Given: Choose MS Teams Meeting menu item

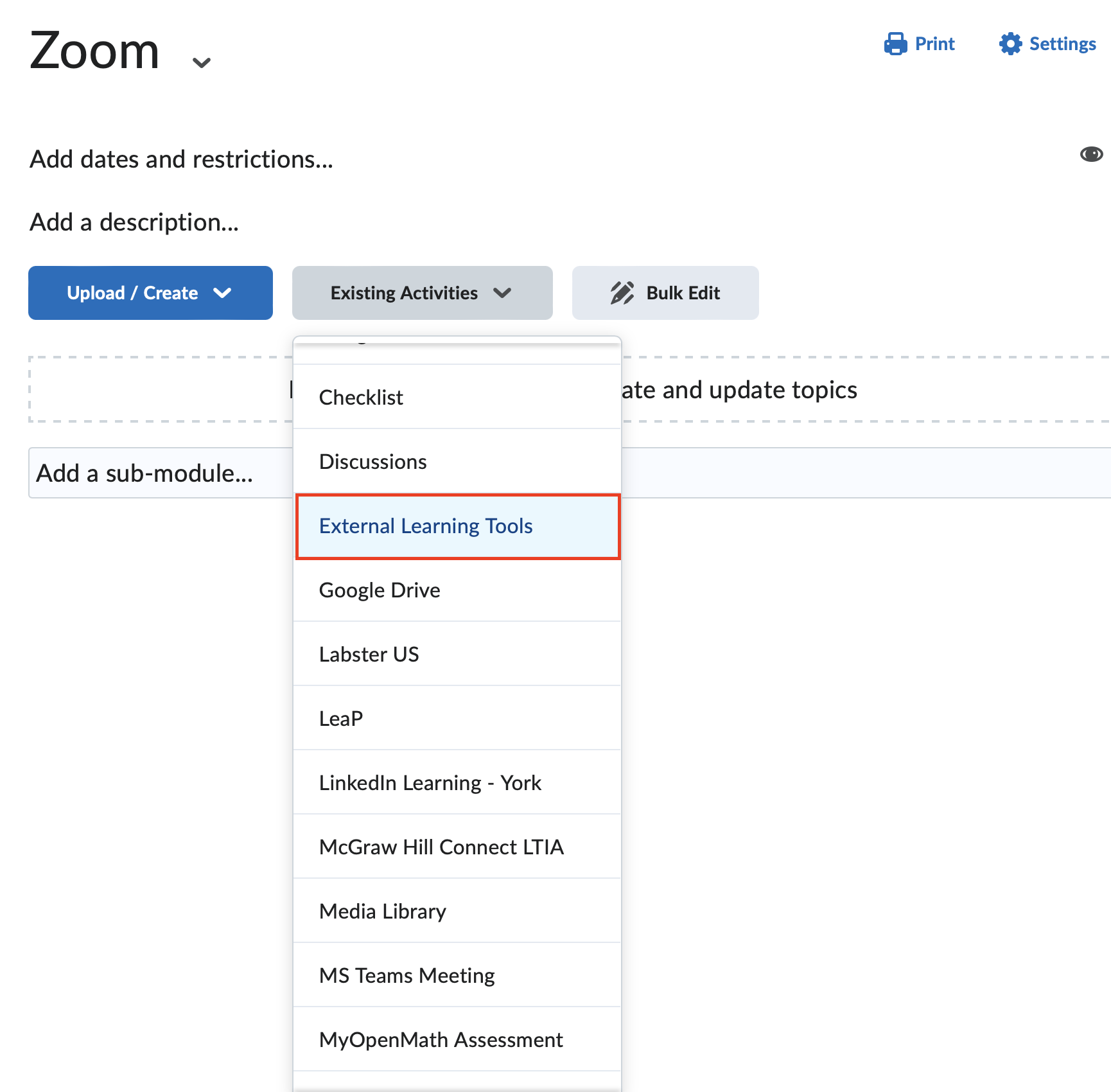Looking at the screenshot, I should [x=457, y=975].
